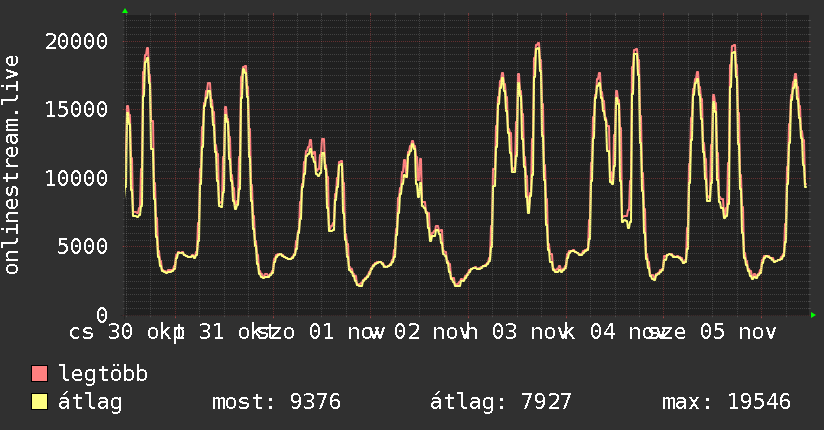Click the onlinestream.live vertical axis title
Image resolution: width=824 pixels, height=430 pixels.
click(x=12, y=165)
